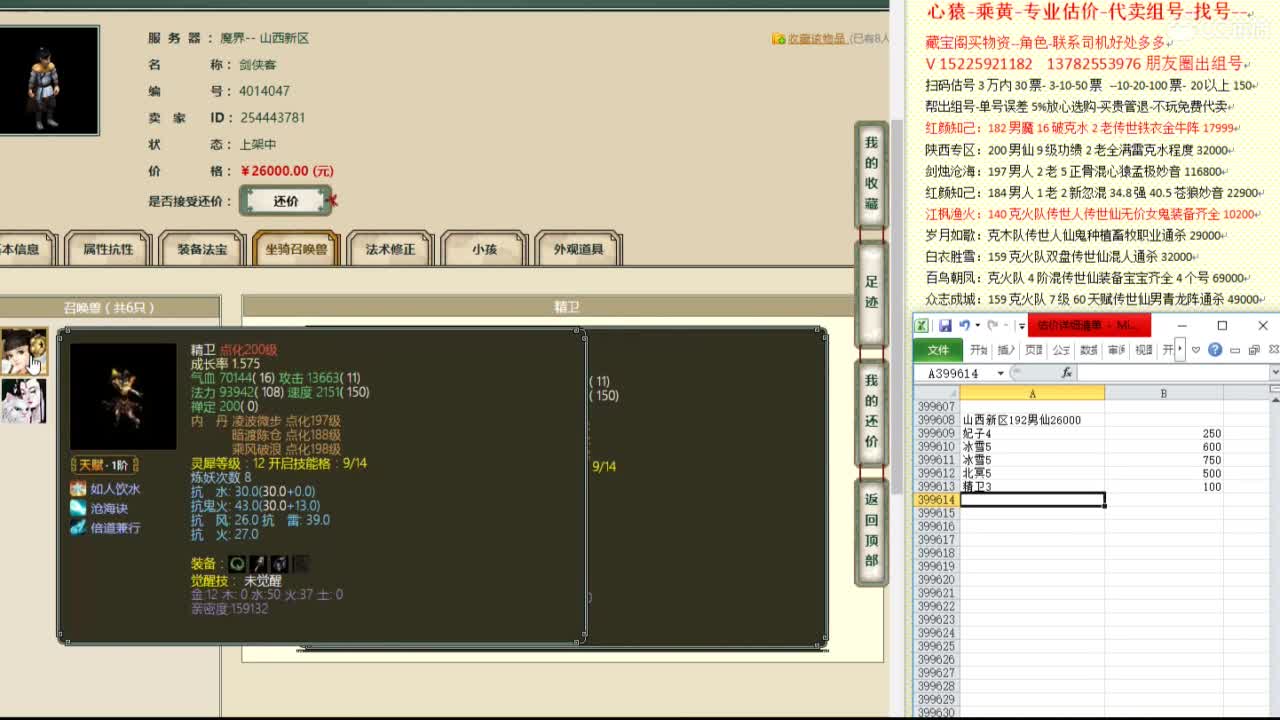
Task: Click the workbook minimize icon in ribbon
Action: (1236, 350)
